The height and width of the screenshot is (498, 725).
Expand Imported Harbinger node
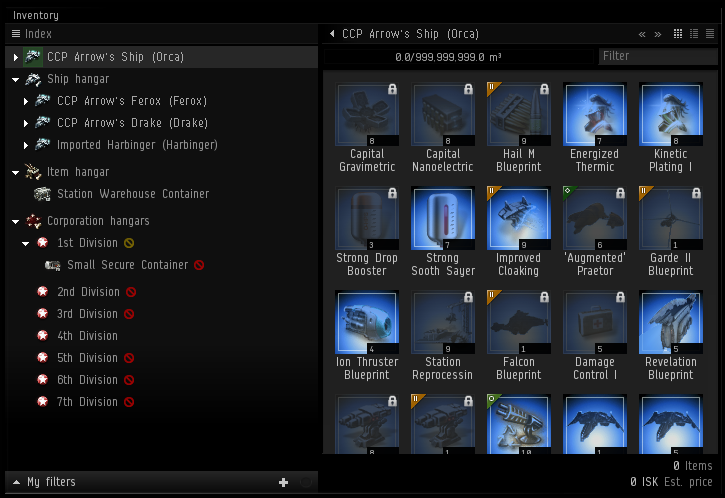pos(26,145)
